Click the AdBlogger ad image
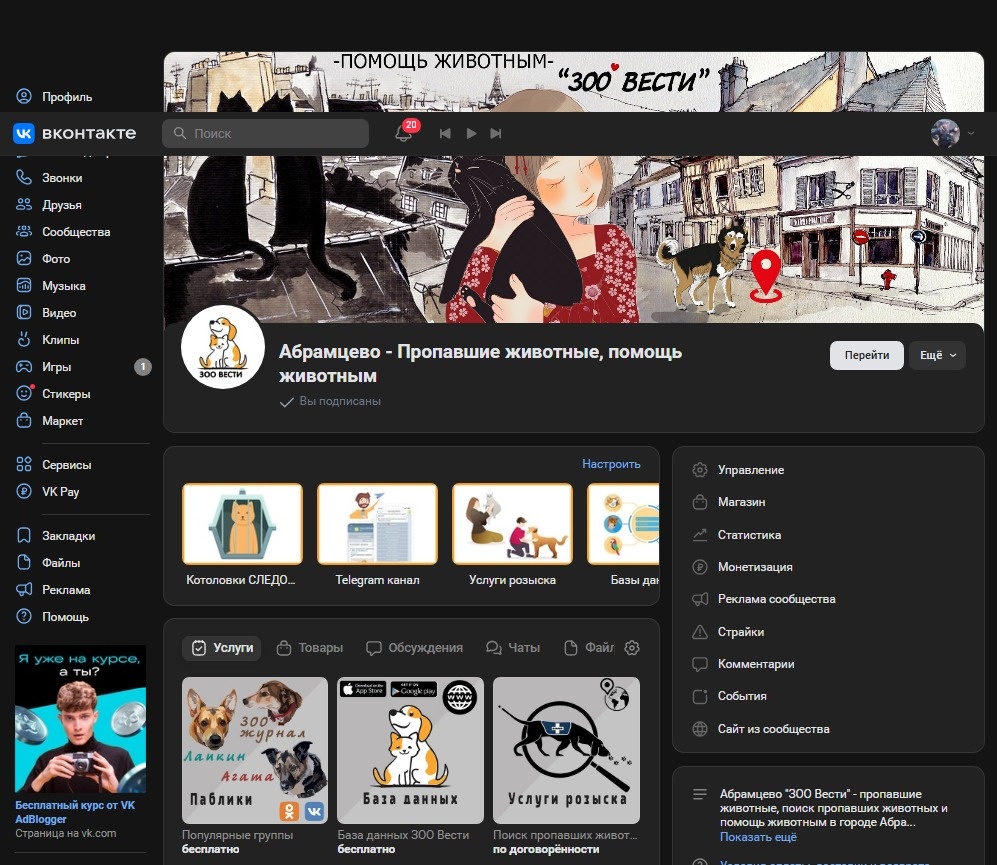 pos(80,719)
